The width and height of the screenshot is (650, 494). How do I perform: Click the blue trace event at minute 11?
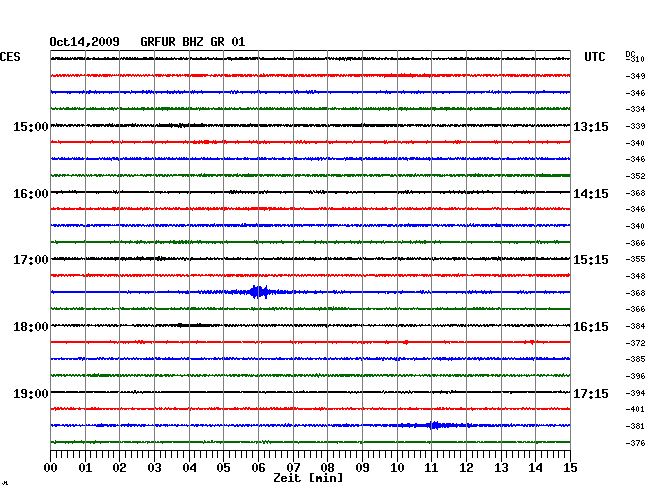434,425
